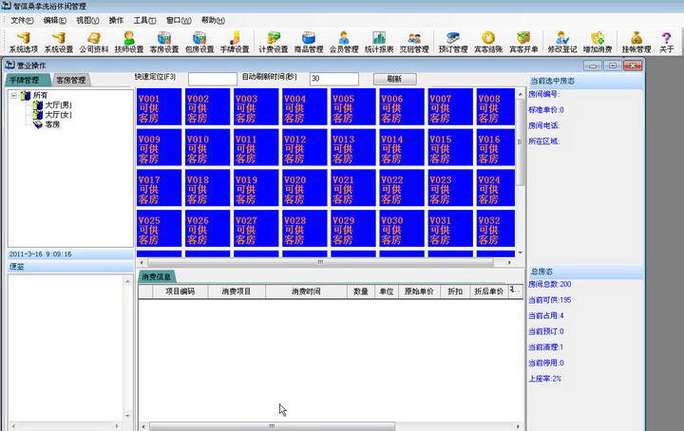
Task: Collapse the 所有 tree node
Action: point(12,96)
